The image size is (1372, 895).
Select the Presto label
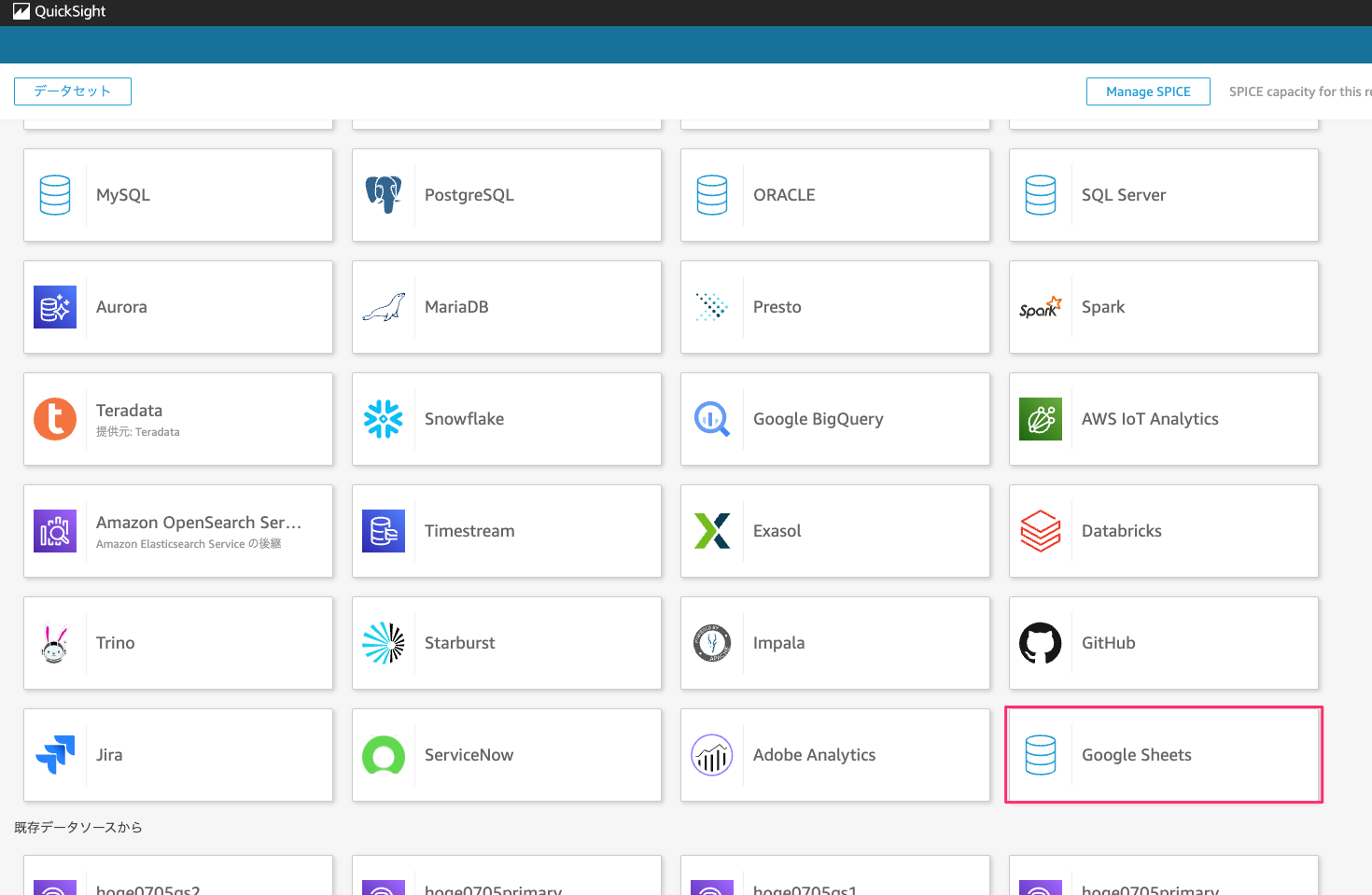click(777, 307)
